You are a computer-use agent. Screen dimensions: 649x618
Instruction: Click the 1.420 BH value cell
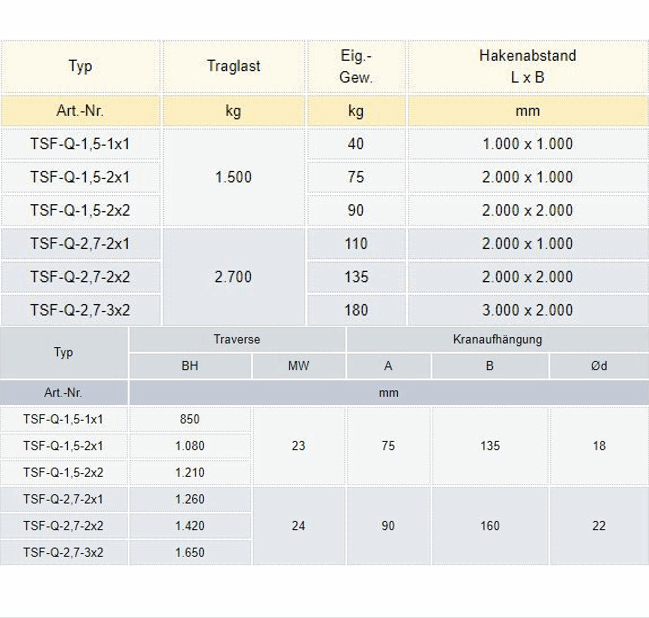[x=189, y=525]
